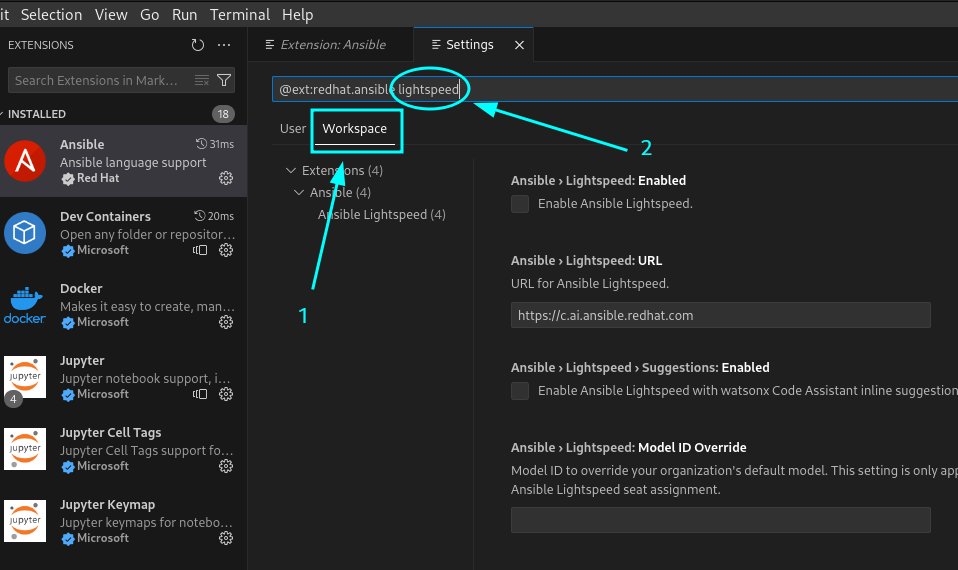This screenshot has height=570, width=958.
Task: Collapse the Extensions (4) tree node
Action: (291, 170)
